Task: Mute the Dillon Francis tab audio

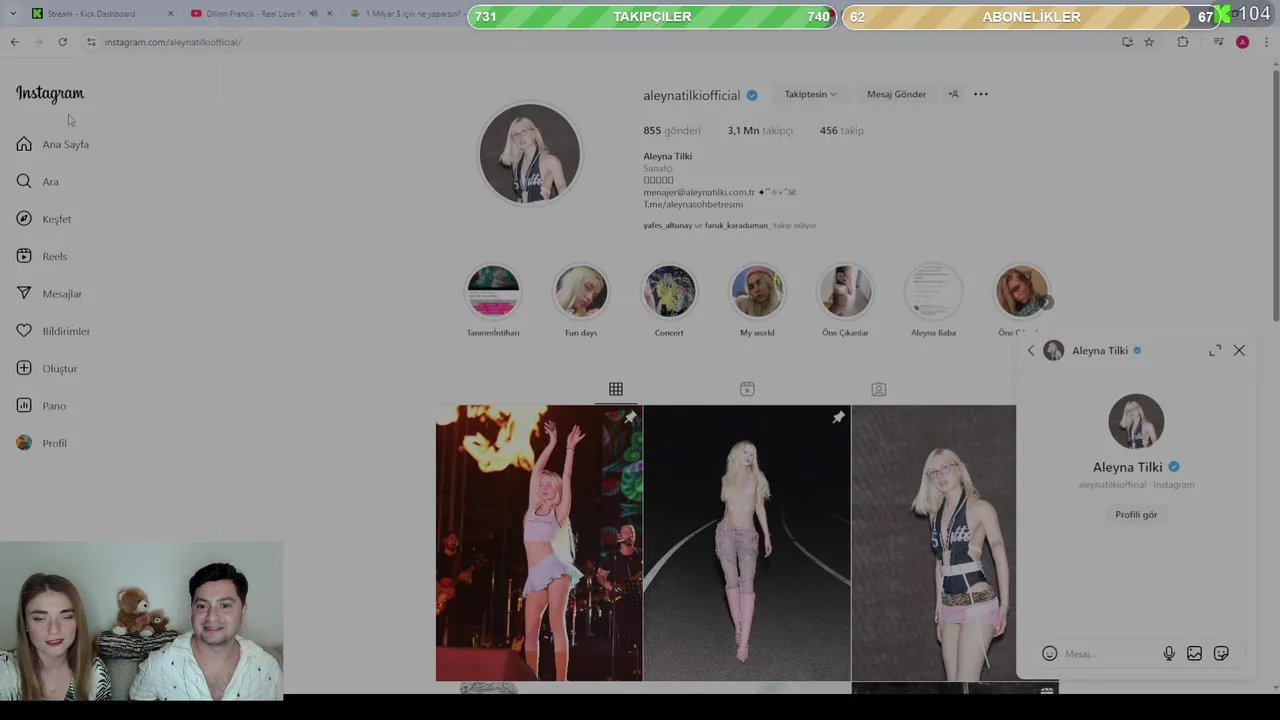Action: (x=314, y=14)
